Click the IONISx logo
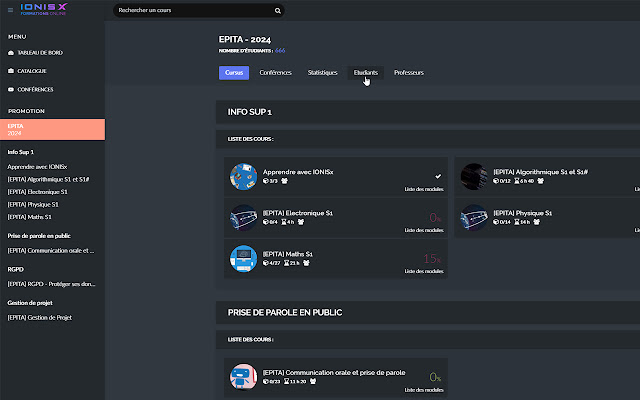 click(44, 9)
